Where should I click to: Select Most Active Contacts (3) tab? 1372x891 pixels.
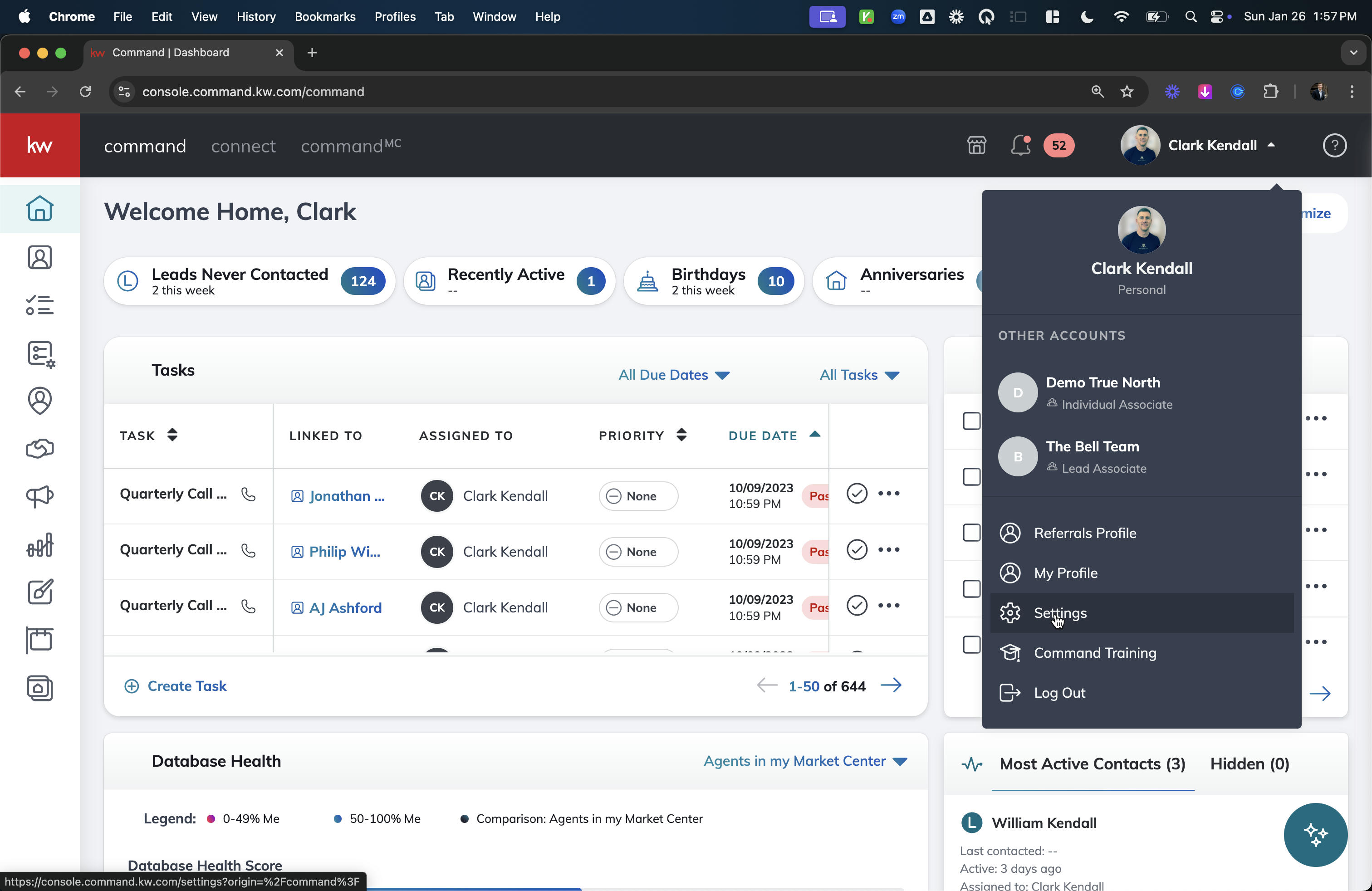pos(1093,764)
